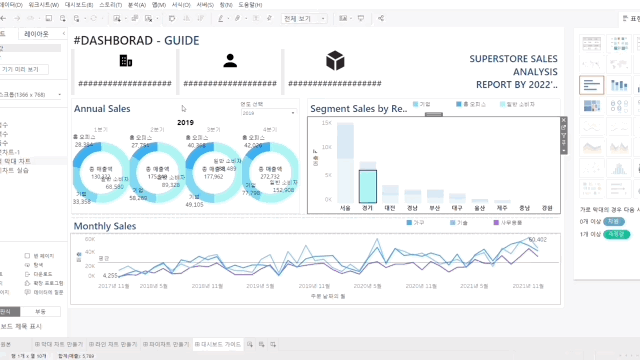This screenshot has width=640, height=360.
Task: Open the year selection dropdown showing 2019
Action: [269, 113]
